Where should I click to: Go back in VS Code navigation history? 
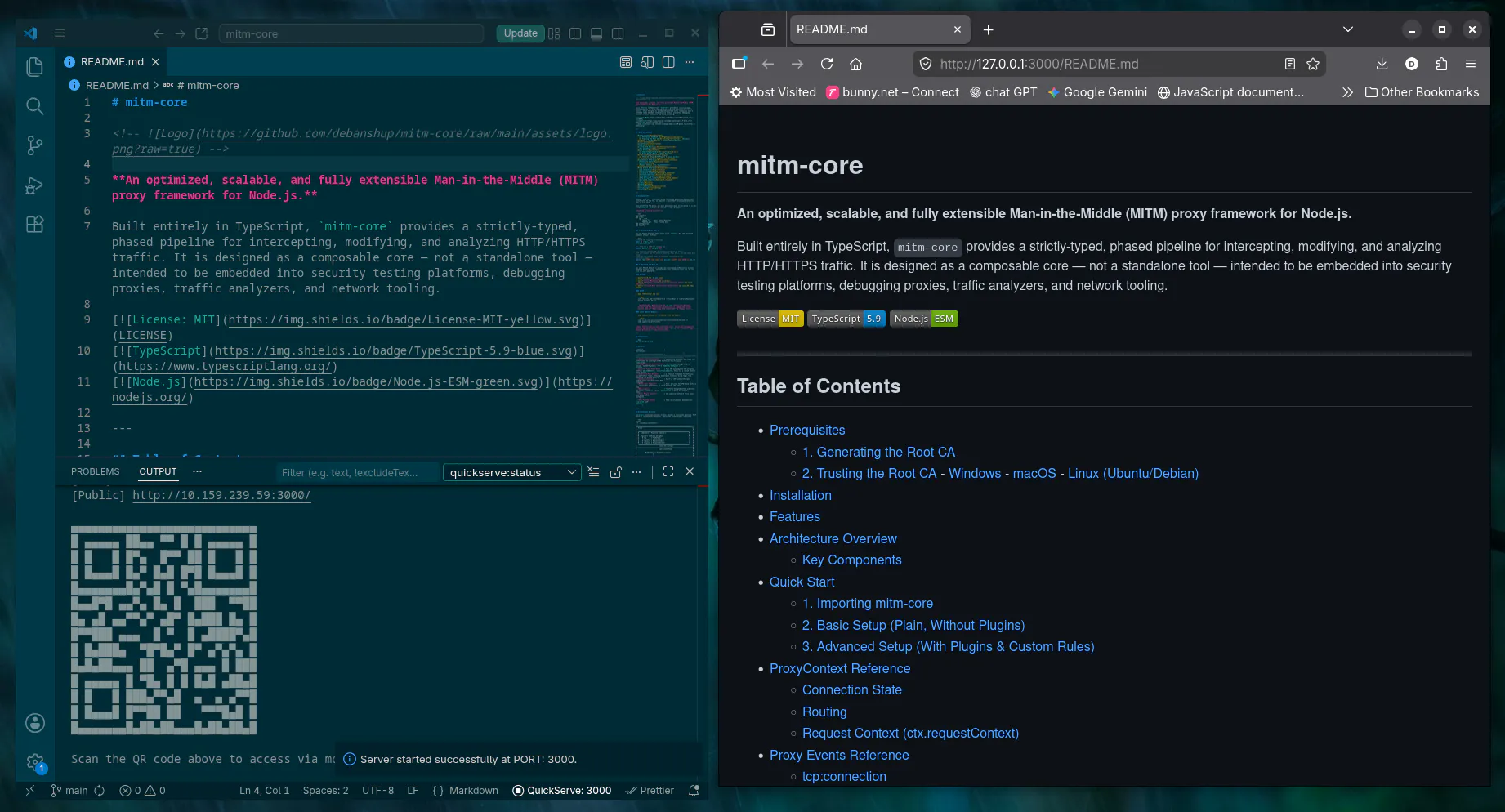[x=159, y=33]
